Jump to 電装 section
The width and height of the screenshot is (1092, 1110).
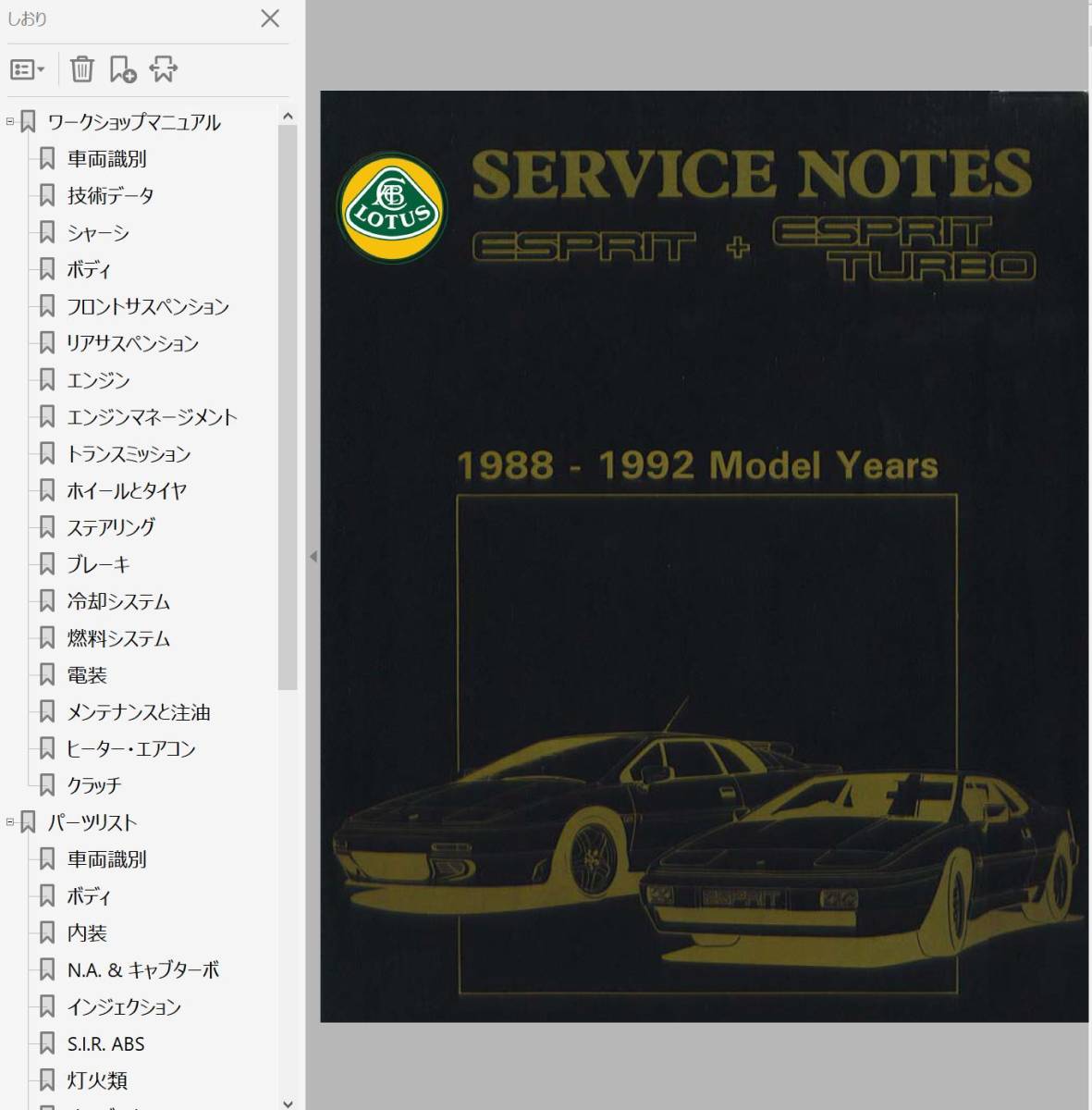pos(87,675)
